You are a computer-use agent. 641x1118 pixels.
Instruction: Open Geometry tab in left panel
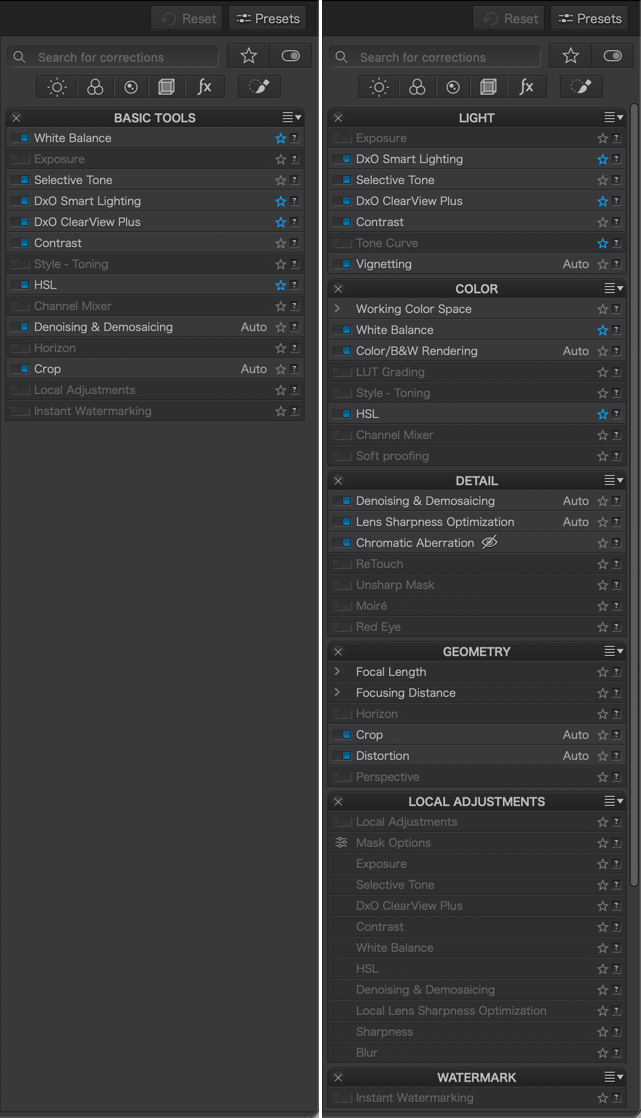166,87
